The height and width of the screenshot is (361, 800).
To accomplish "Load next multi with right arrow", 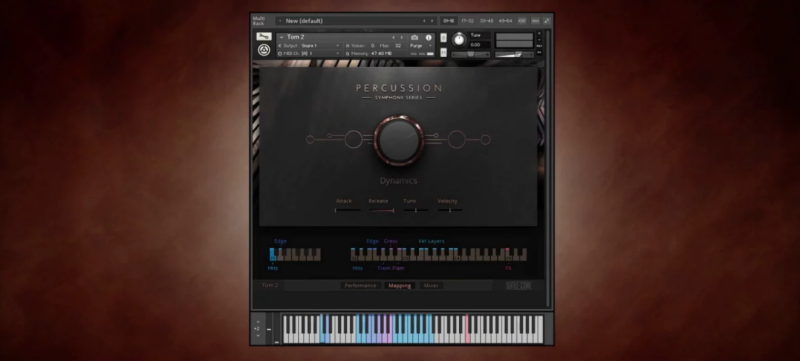I will (432, 21).
